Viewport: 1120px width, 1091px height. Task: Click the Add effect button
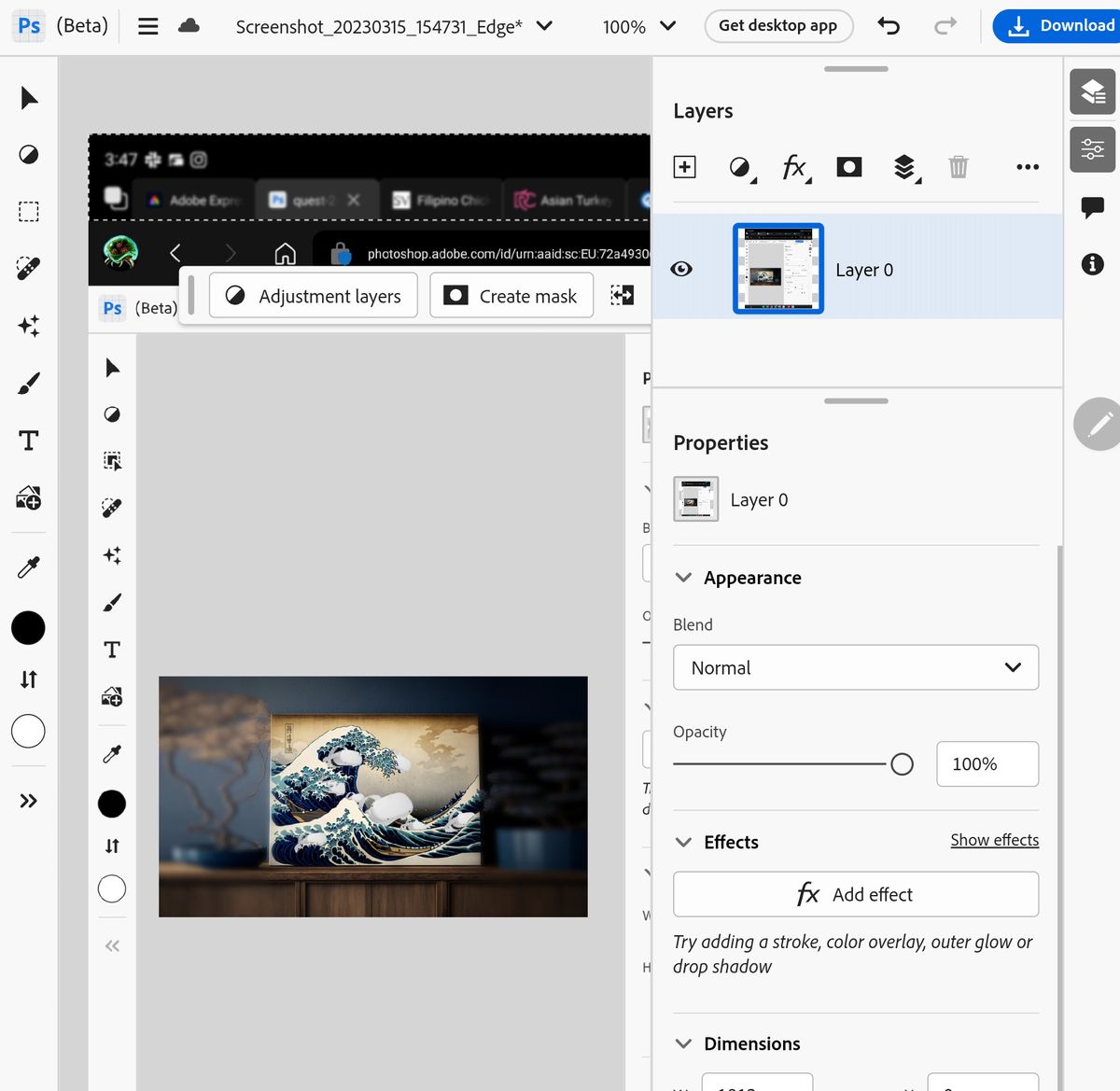click(x=856, y=894)
